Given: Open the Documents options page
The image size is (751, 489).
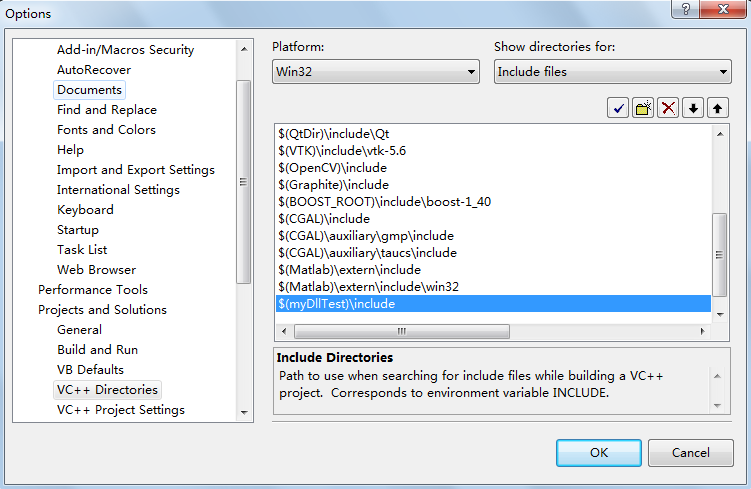Looking at the screenshot, I should [90, 90].
